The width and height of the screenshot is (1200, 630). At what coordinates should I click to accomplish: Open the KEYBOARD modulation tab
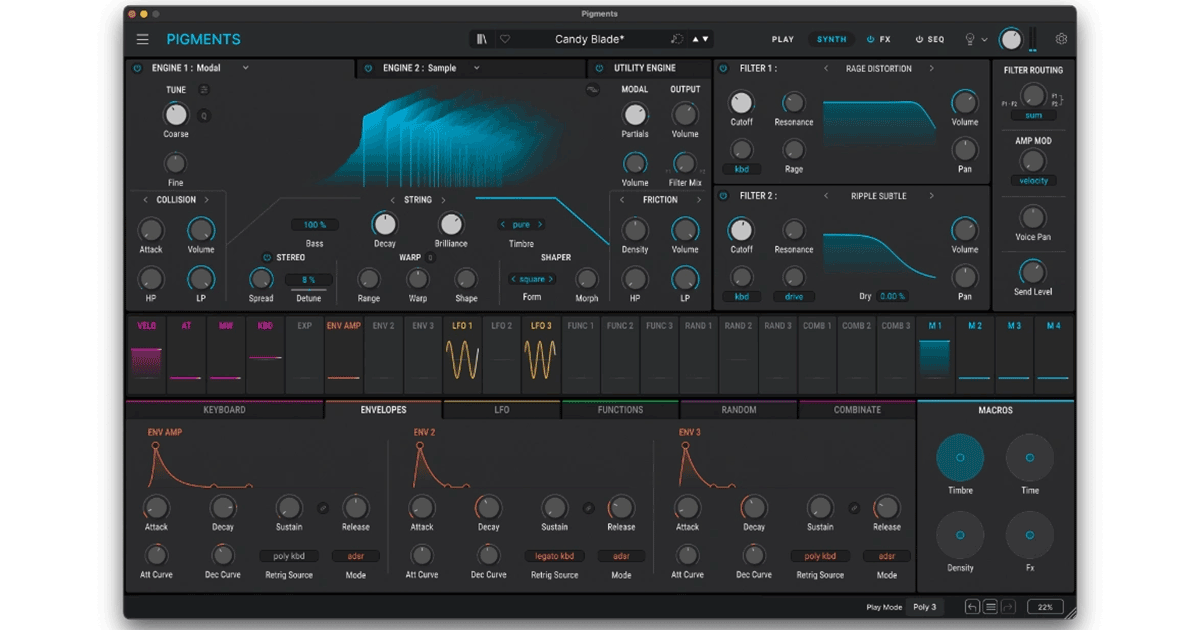click(x=224, y=410)
